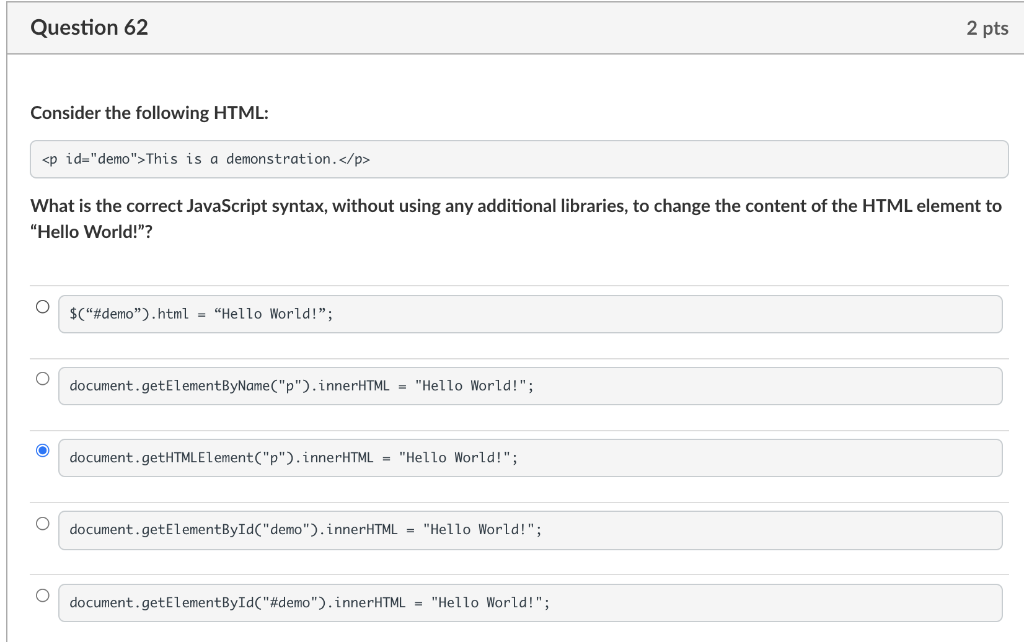The width and height of the screenshot is (1024, 642).
Task: Select the getElementById("#demo") radio button
Action: [x=42, y=595]
